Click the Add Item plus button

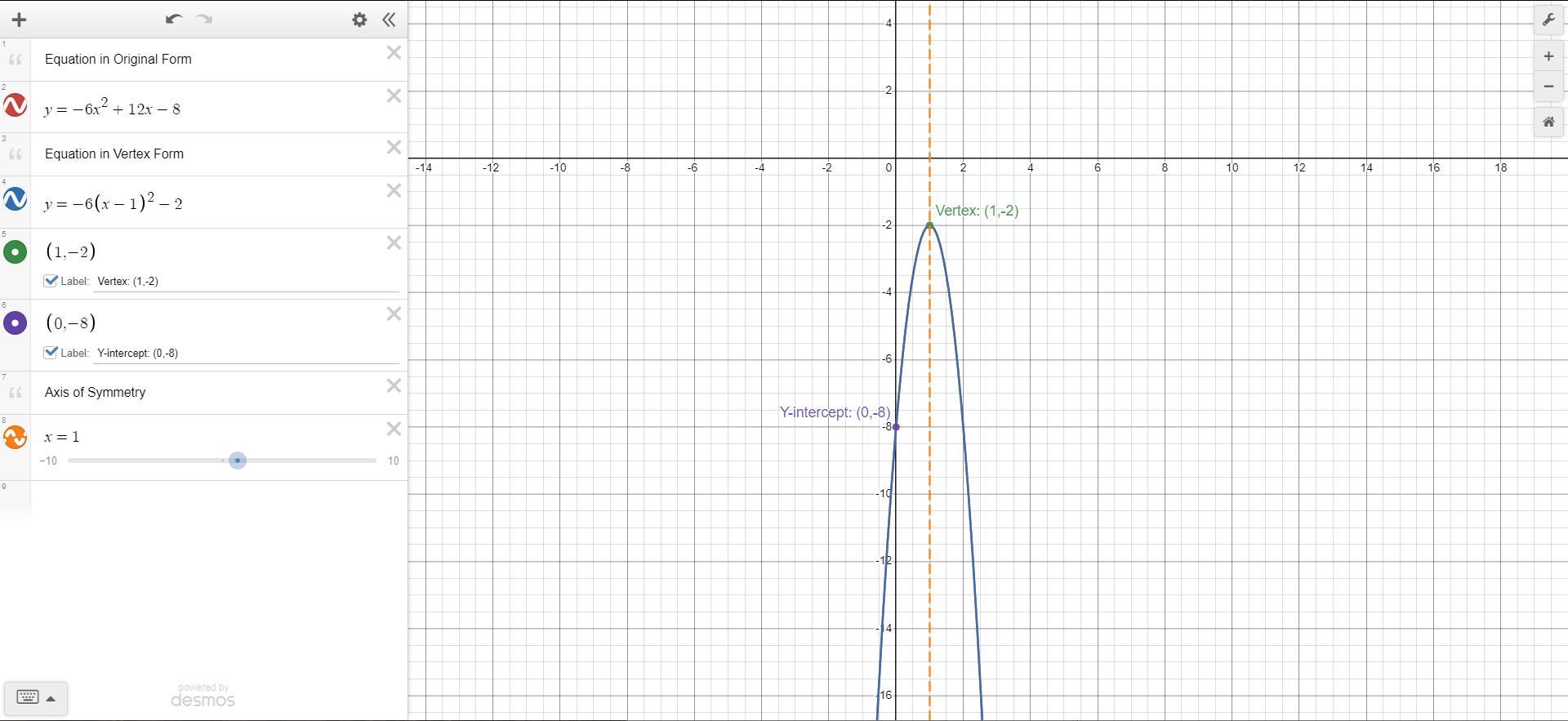[19, 20]
